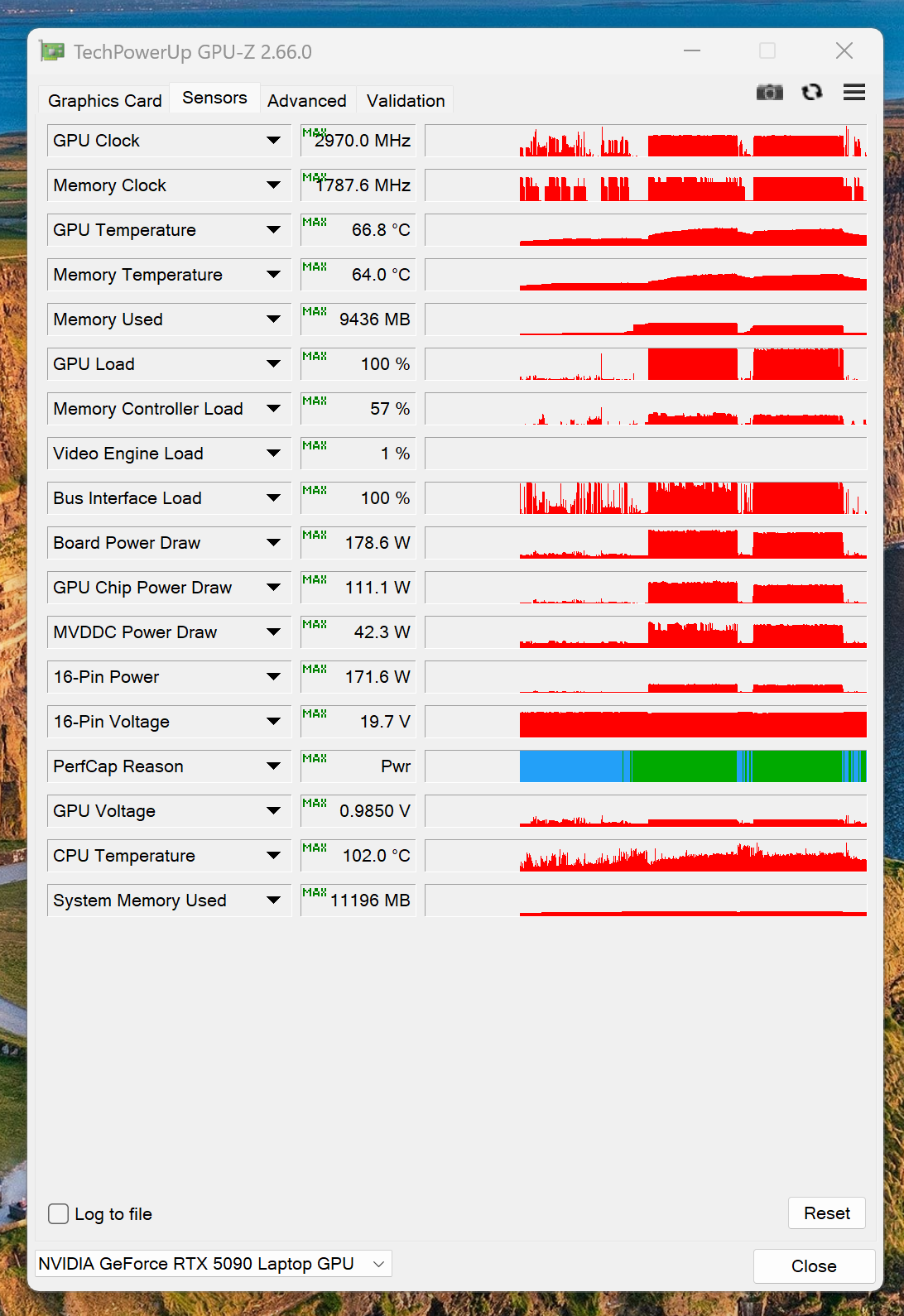
Task: Open the Board Power Draw dropdown
Action: pyautogui.click(x=273, y=543)
